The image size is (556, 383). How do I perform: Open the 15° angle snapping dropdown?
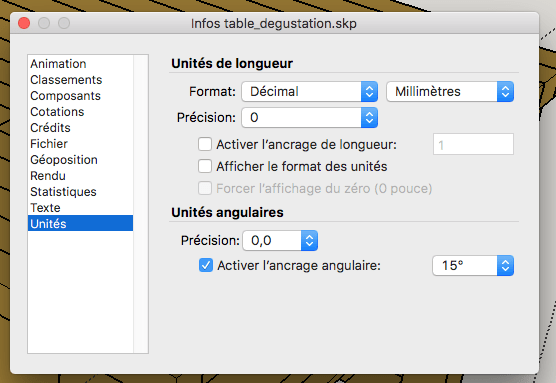473,265
